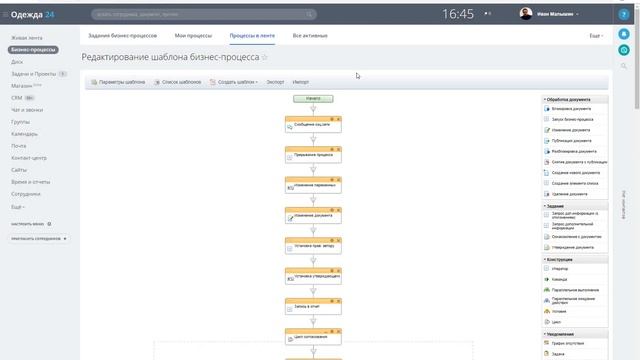Click the user avatar photo in header
Image resolution: width=640 pixels, height=360 pixels.
526,14
